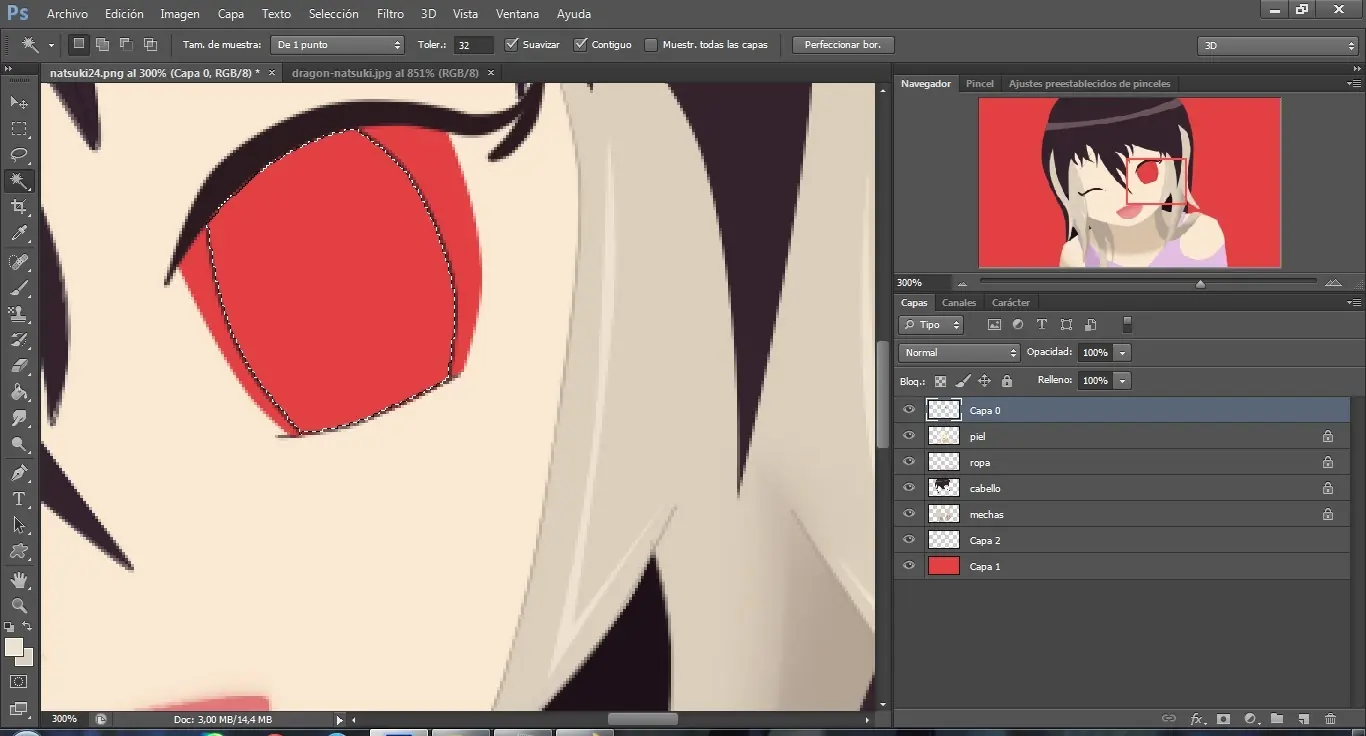The height and width of the screenshot is (736, 1366).
Task: Switch to dragon-natsuki.jpg document tab
Action: (x=385, y=73)
